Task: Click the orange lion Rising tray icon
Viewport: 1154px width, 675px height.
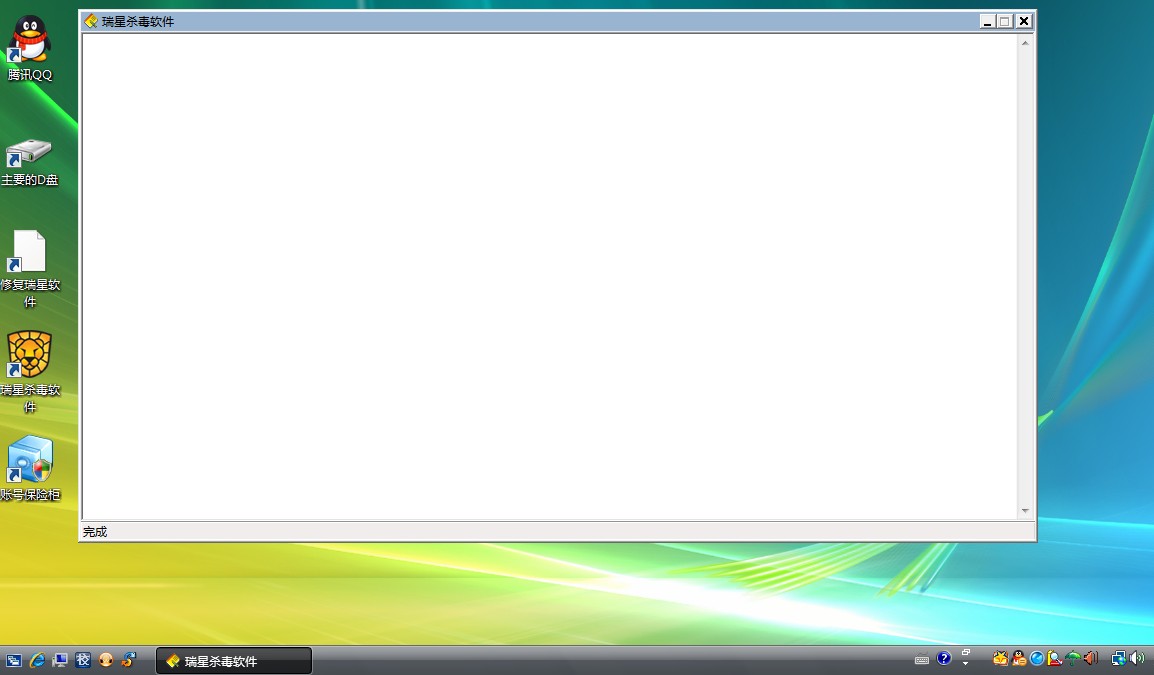Action: 1000,658
